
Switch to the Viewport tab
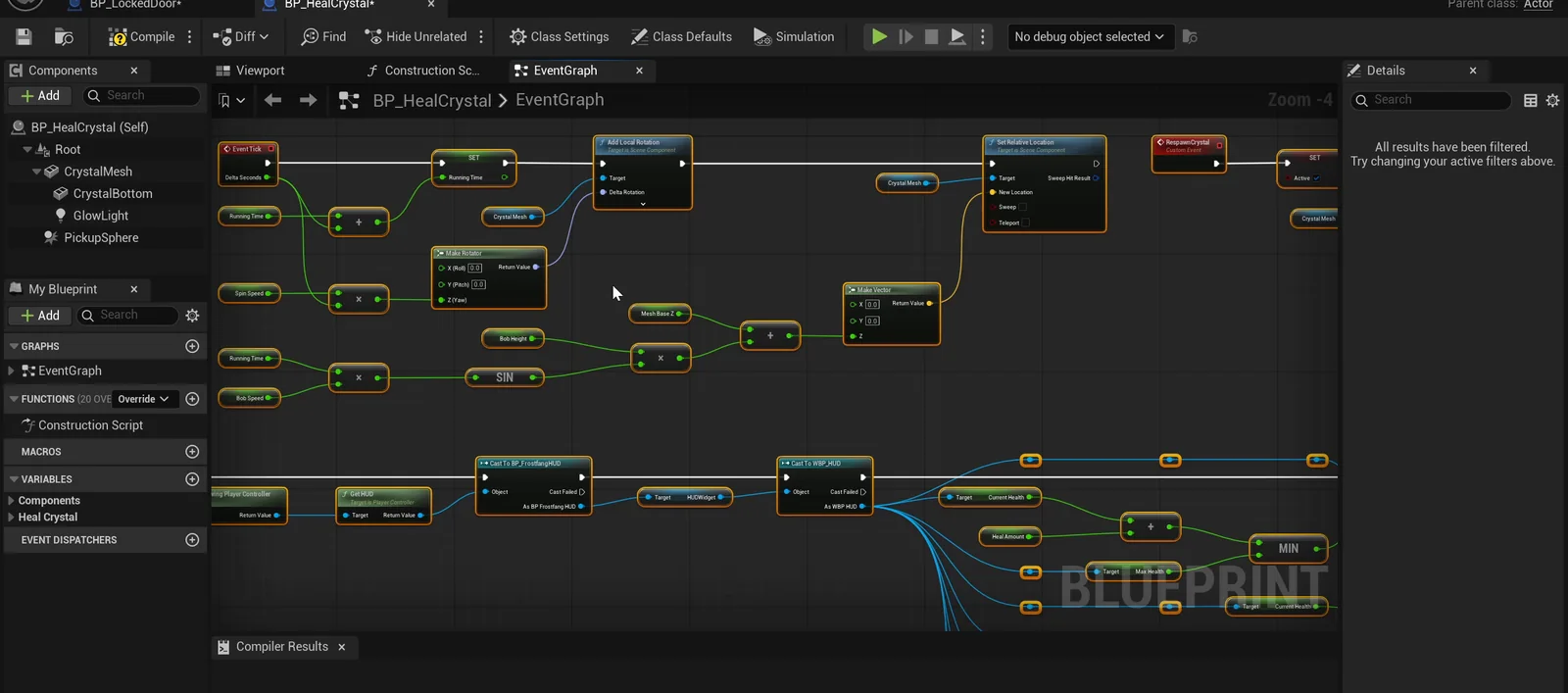pyautogui.click(x=250, y=71)
